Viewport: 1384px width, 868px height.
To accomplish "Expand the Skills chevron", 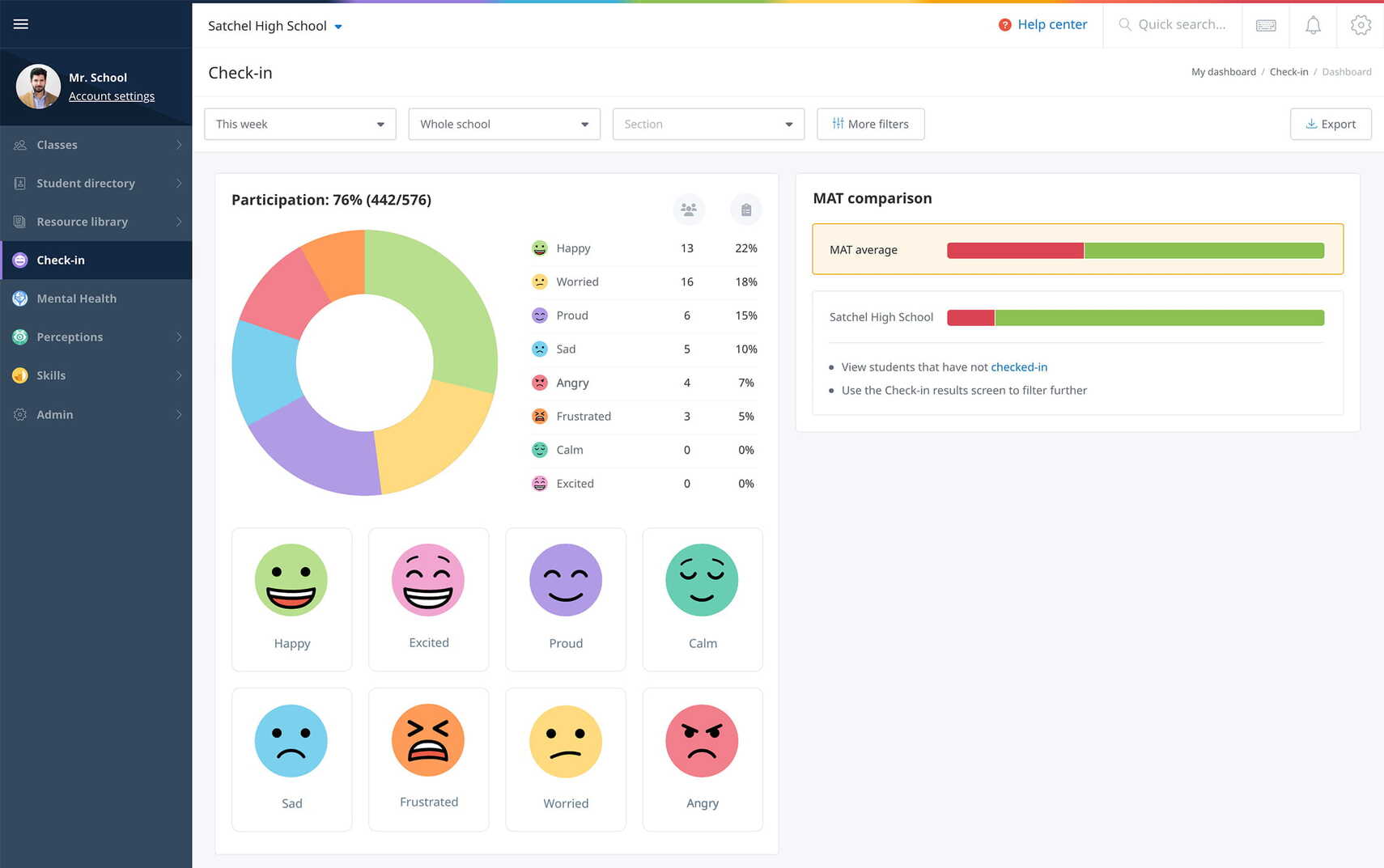I will [x=179, y=375].
